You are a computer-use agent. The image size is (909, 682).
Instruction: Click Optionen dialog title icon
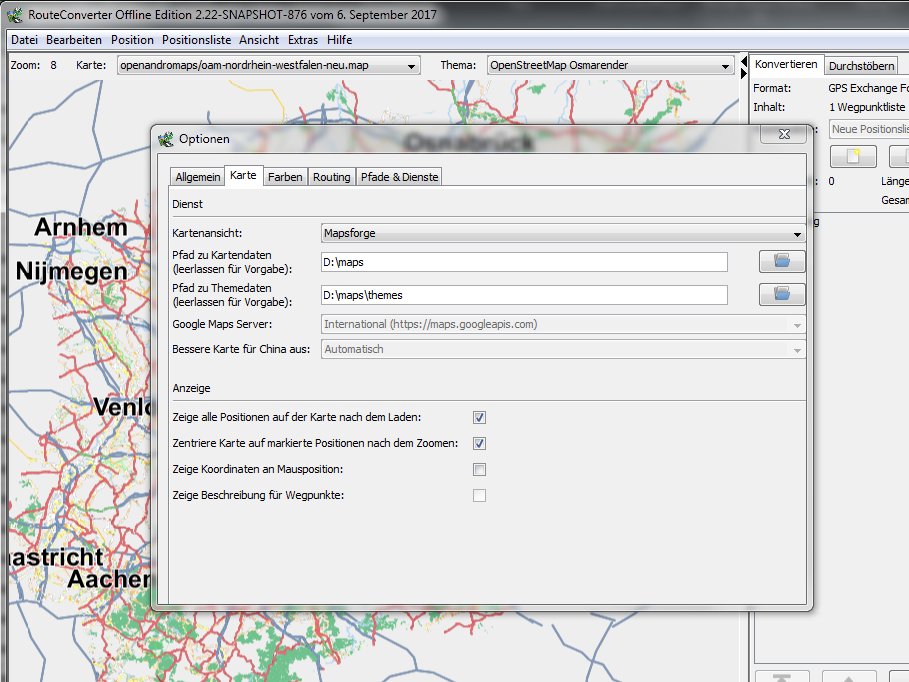pyautogui.click(x=166, y=139)
